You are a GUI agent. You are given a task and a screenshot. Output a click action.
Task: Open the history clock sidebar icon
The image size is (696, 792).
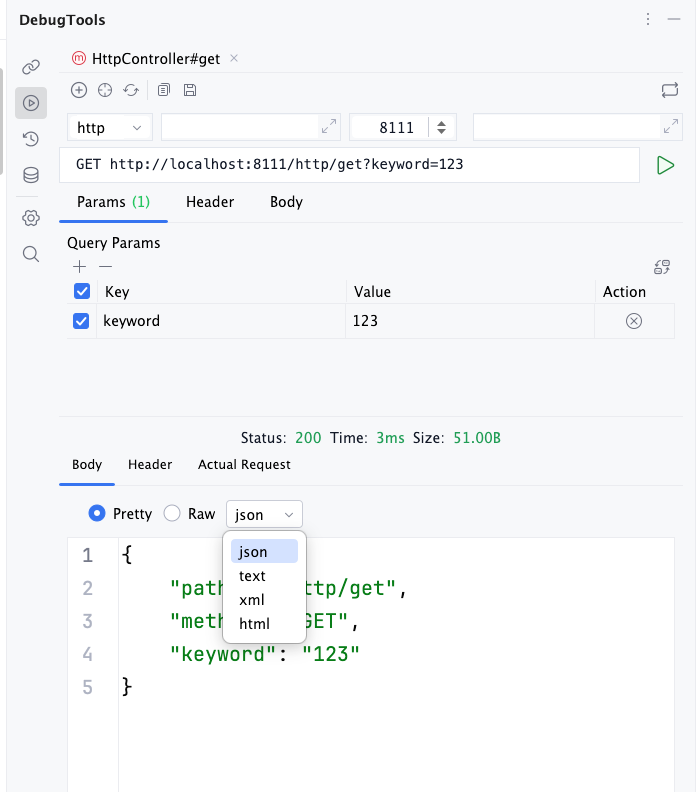(x=31, y=139)
